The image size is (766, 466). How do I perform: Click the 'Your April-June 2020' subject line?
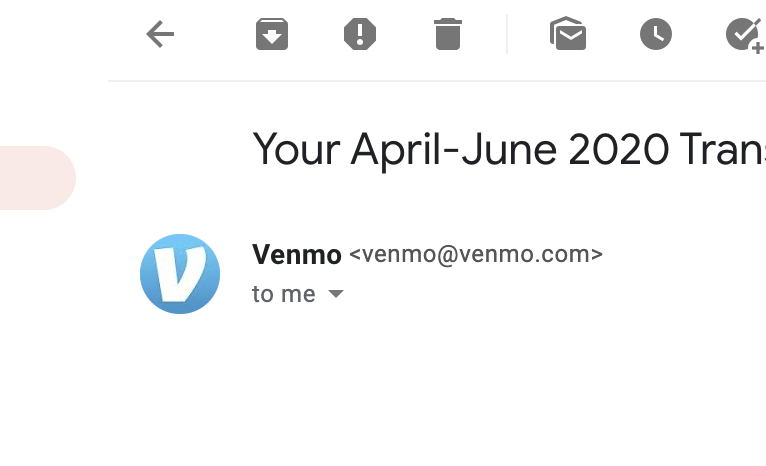pos(509,149)
